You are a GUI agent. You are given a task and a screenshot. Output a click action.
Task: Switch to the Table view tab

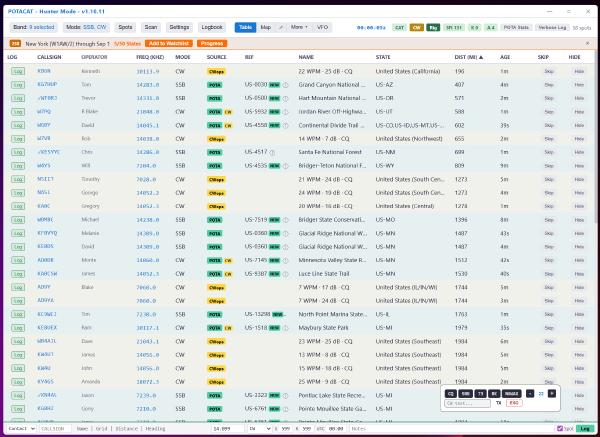tap(245, 27)
